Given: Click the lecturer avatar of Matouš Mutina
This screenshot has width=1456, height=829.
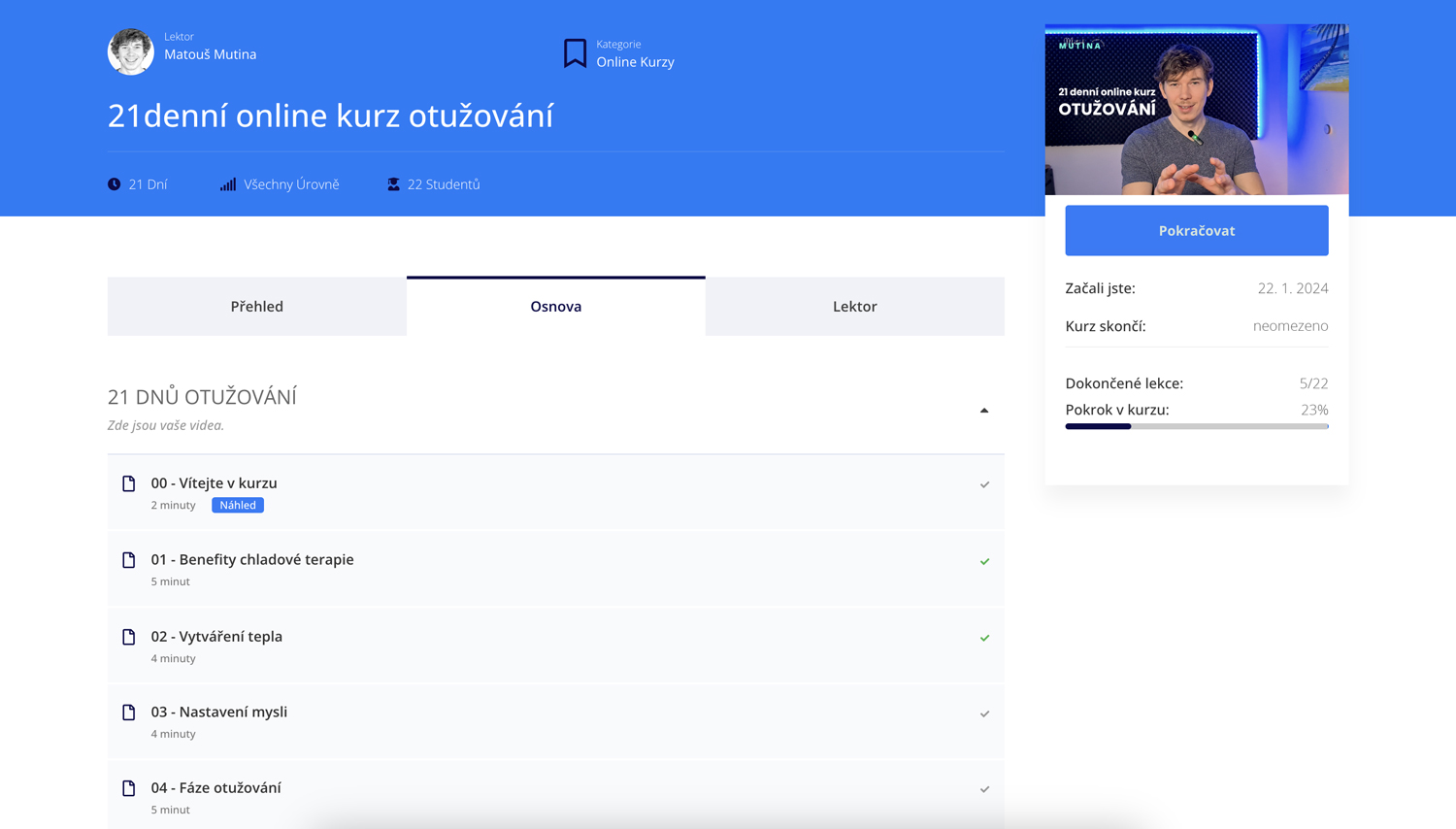Looking at the screenshot, I should tap(130, 51).
